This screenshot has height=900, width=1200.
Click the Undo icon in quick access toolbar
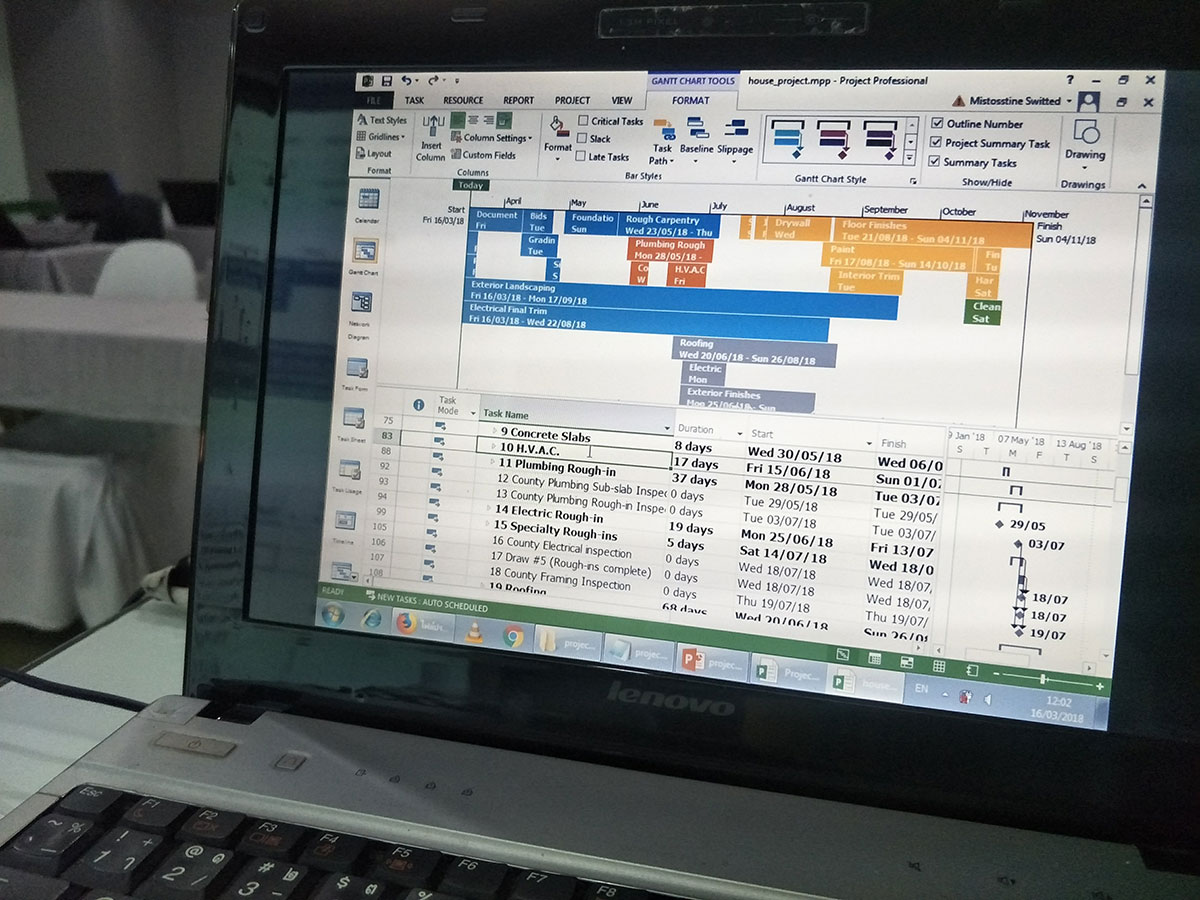pos(406,81)
